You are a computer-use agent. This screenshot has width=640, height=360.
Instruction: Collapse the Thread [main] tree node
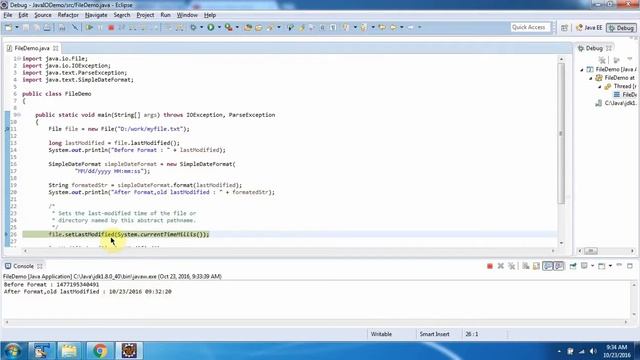600,87
